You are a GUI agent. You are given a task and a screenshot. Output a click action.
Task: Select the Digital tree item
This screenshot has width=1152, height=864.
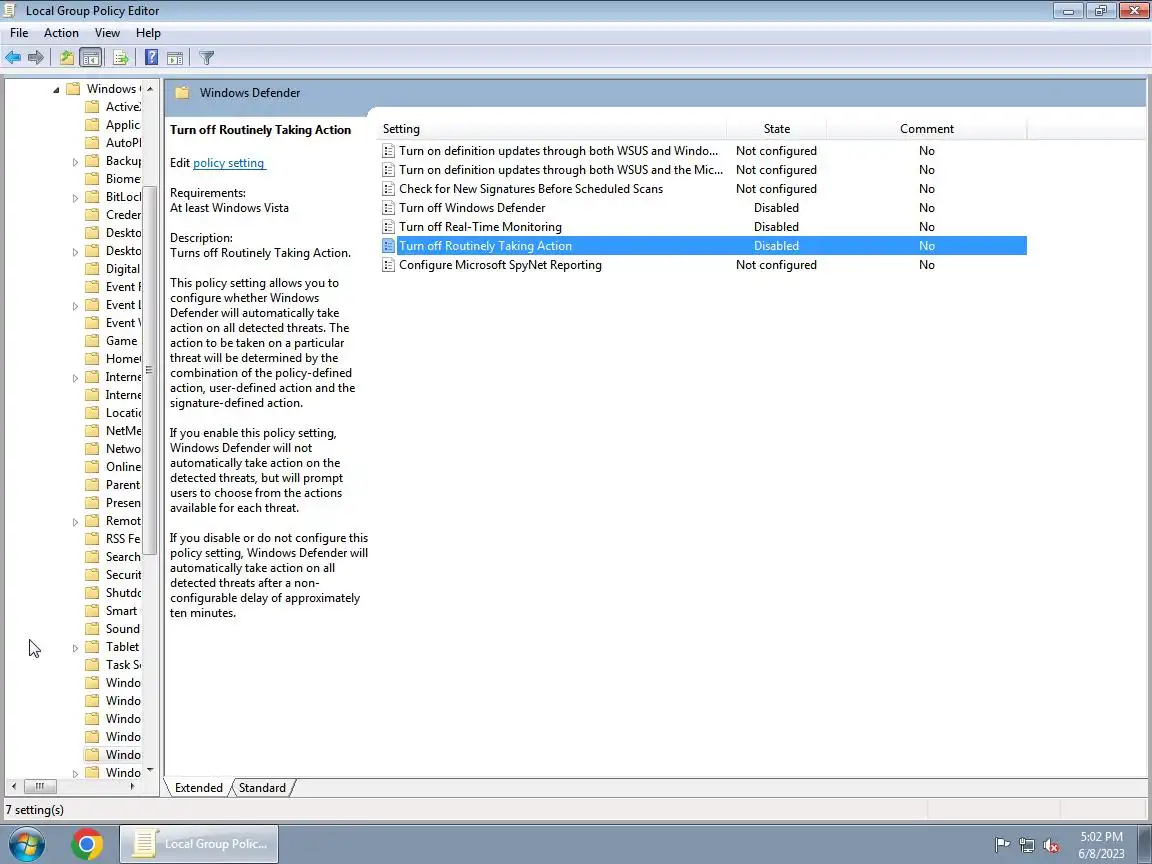(x=123, y=269)
